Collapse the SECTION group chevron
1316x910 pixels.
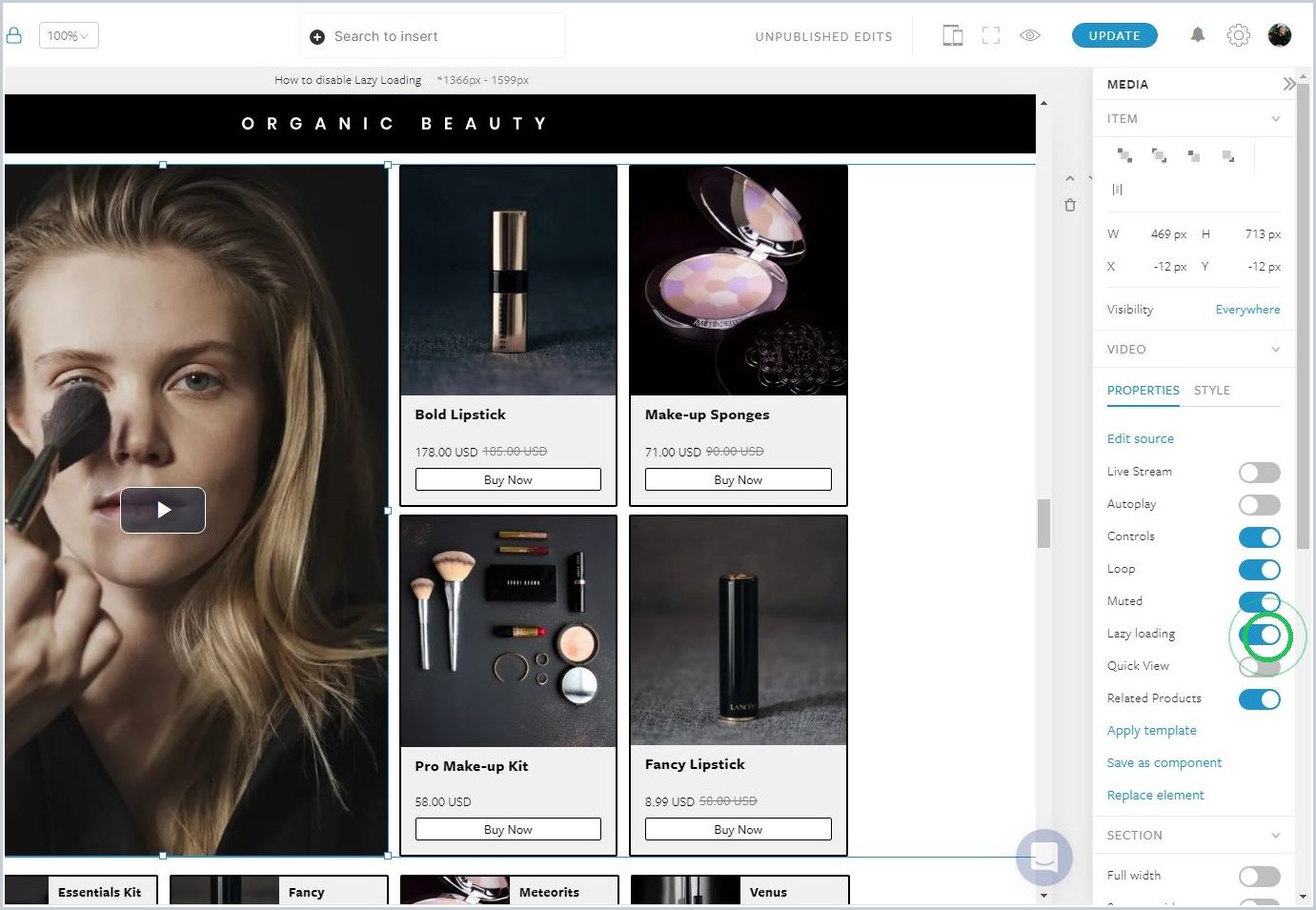[x=1275, y=836]
